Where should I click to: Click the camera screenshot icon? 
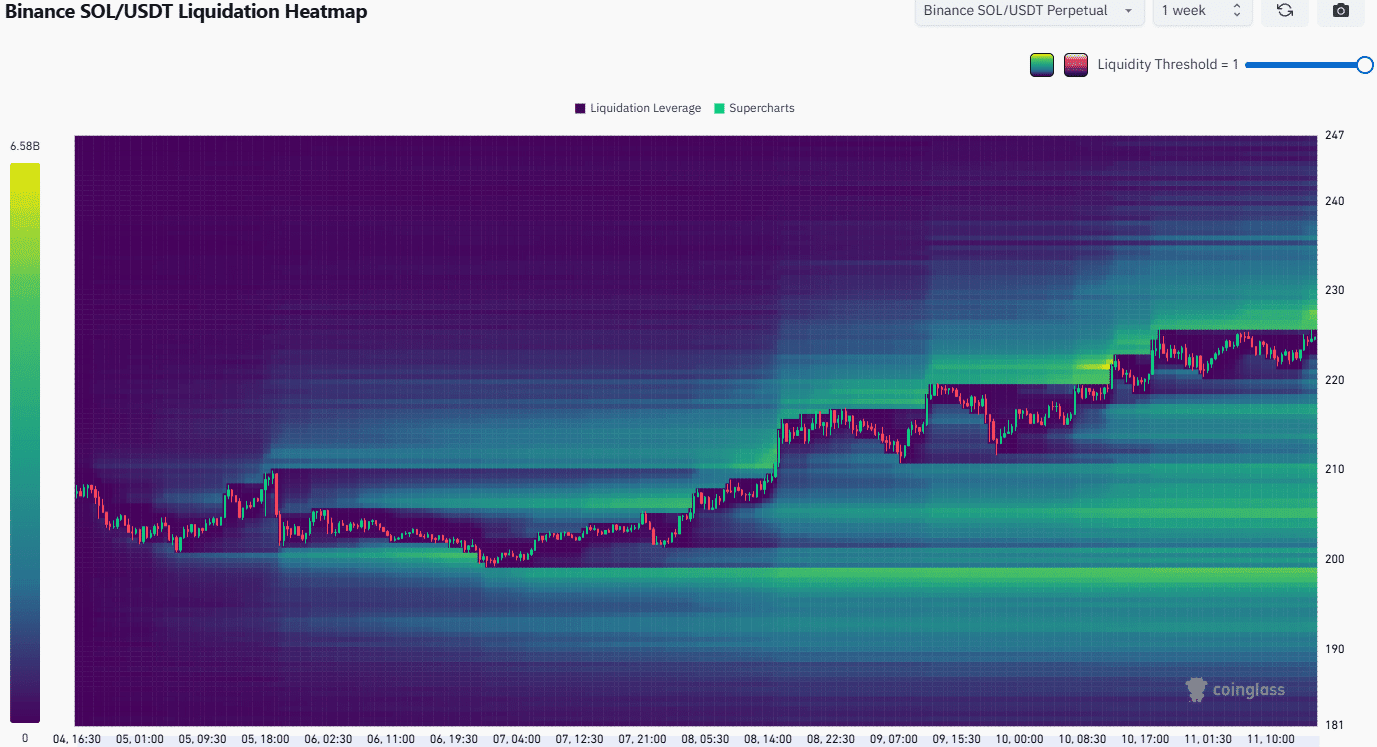click(x=1340, y=11)
